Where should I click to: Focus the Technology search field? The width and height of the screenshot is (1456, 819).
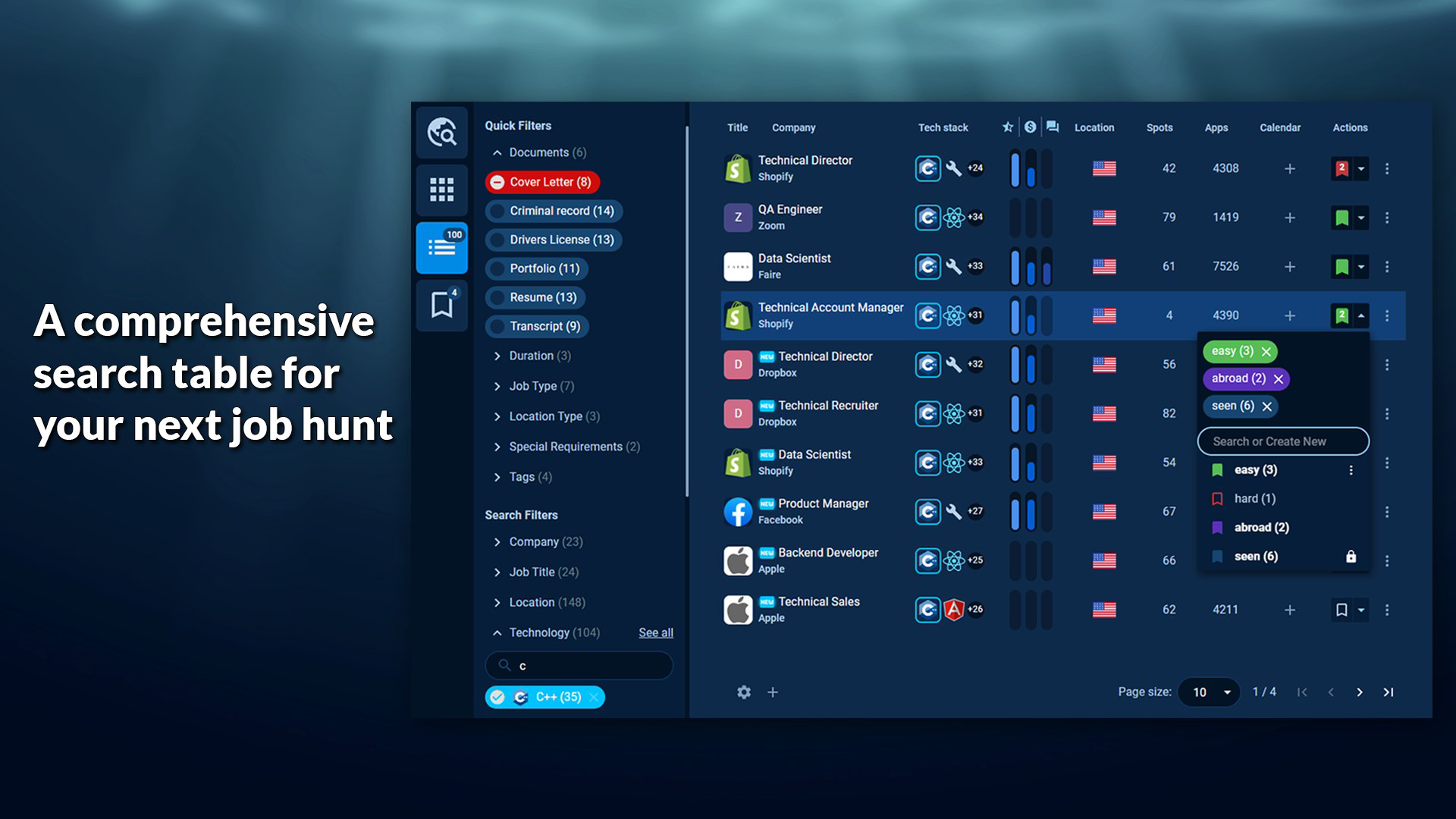[x=579, y=666]
